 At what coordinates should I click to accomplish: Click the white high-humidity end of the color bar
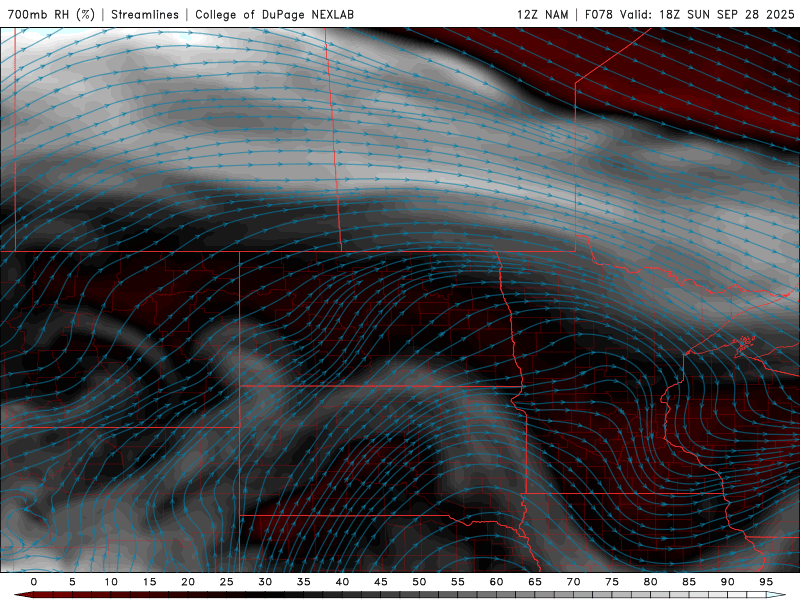click(776, 595)
